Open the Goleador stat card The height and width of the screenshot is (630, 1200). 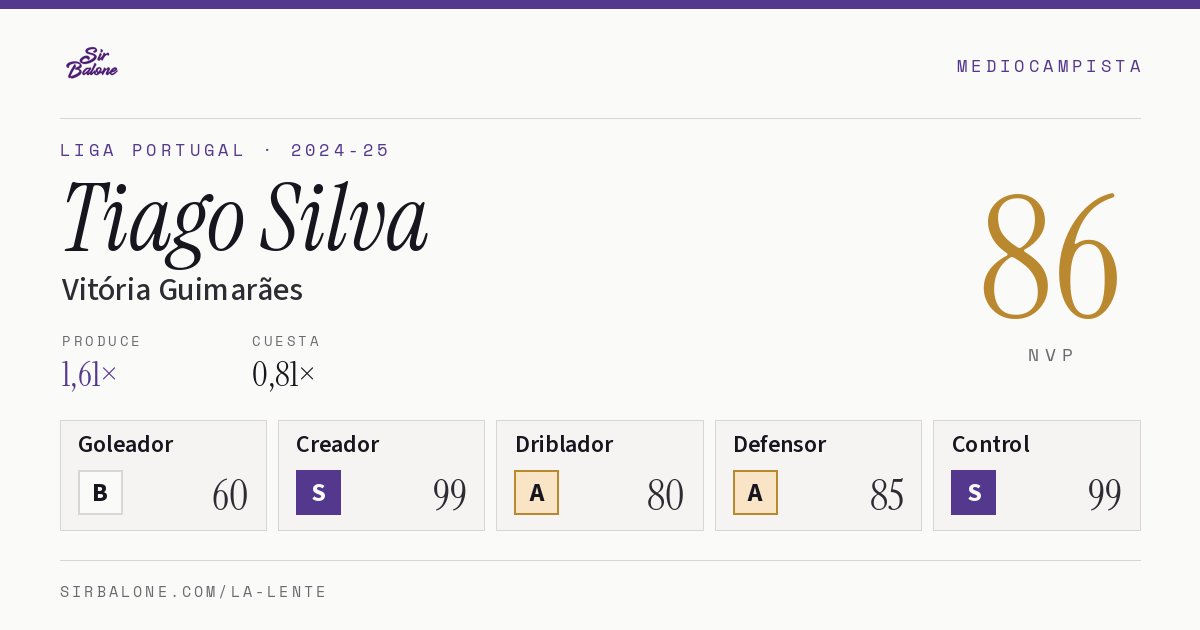point(163,475)
